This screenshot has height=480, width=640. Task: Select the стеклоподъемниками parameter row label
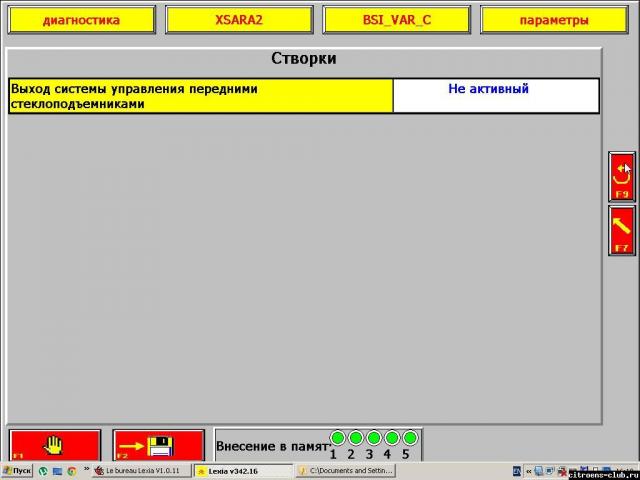pyautogui.click(x=201, y=96)
